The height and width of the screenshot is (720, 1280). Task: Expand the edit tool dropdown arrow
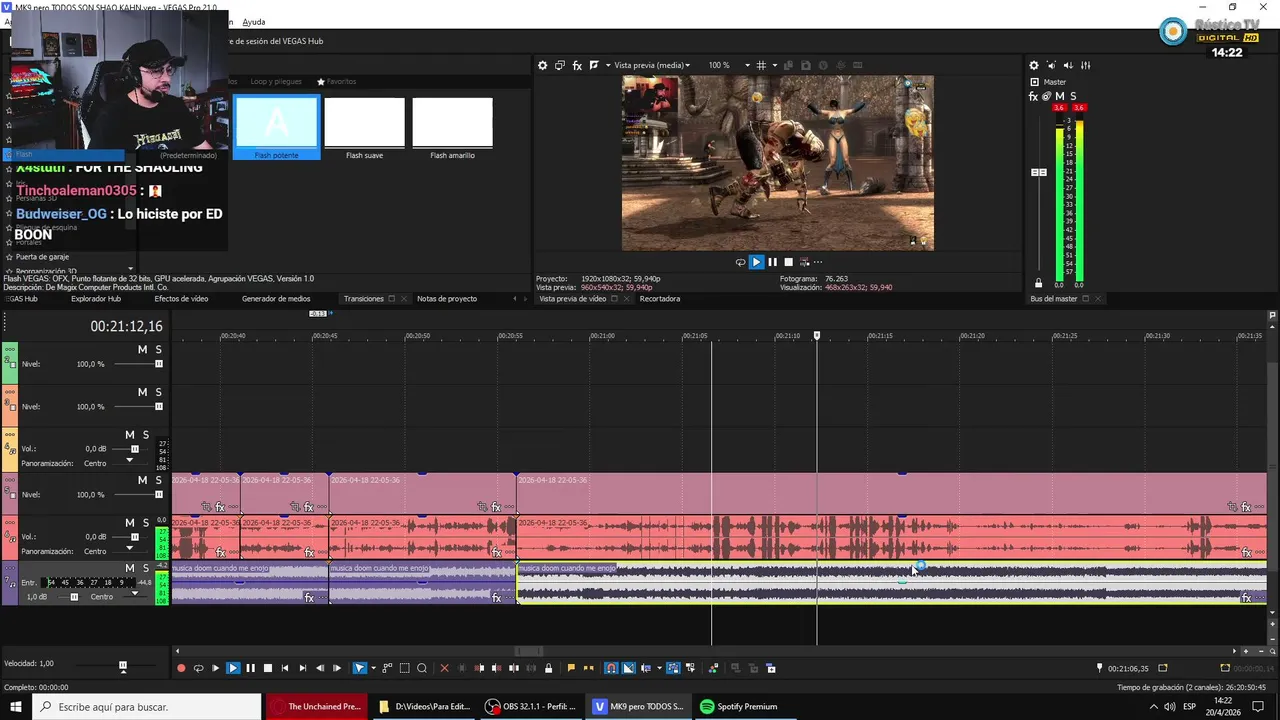pyautogui.click(x=373, y=668)
